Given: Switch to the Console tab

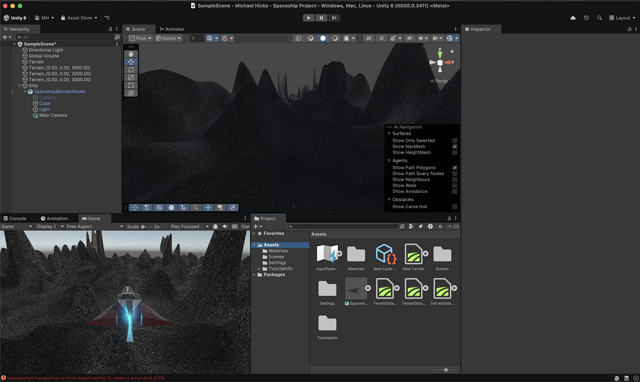Looking at the screenshot, I should point(15,218).
